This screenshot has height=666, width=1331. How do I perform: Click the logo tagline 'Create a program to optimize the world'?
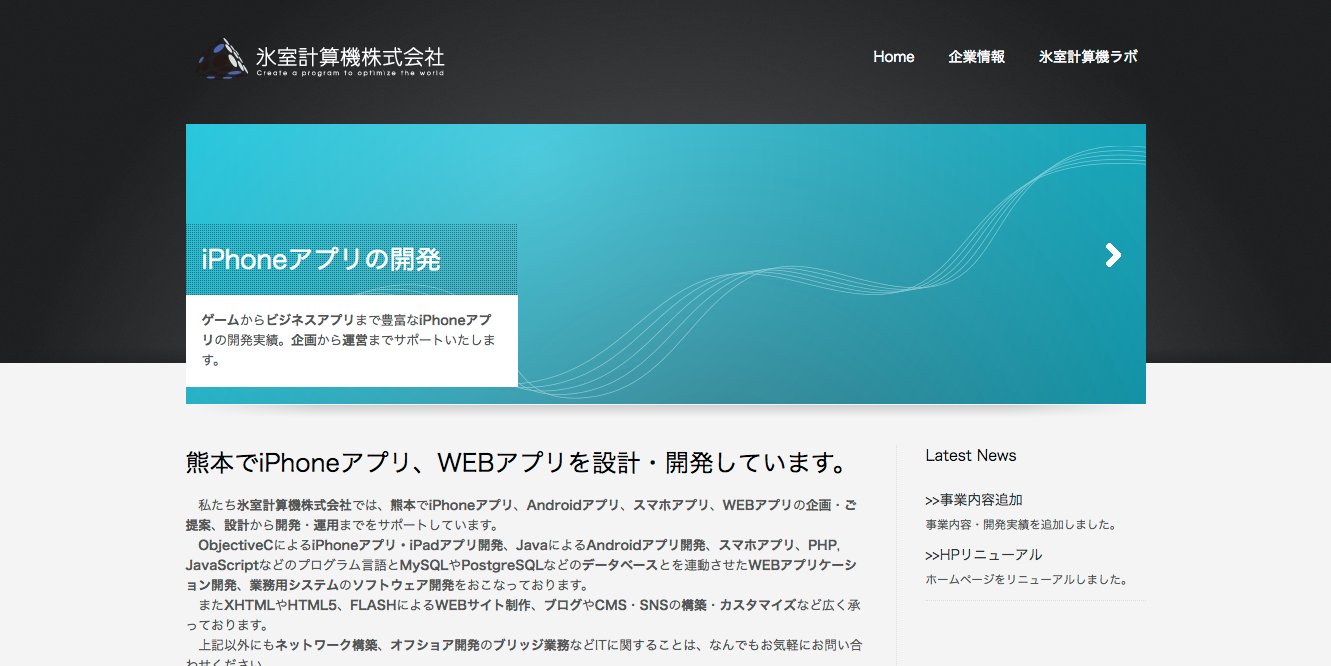point(349,73)
